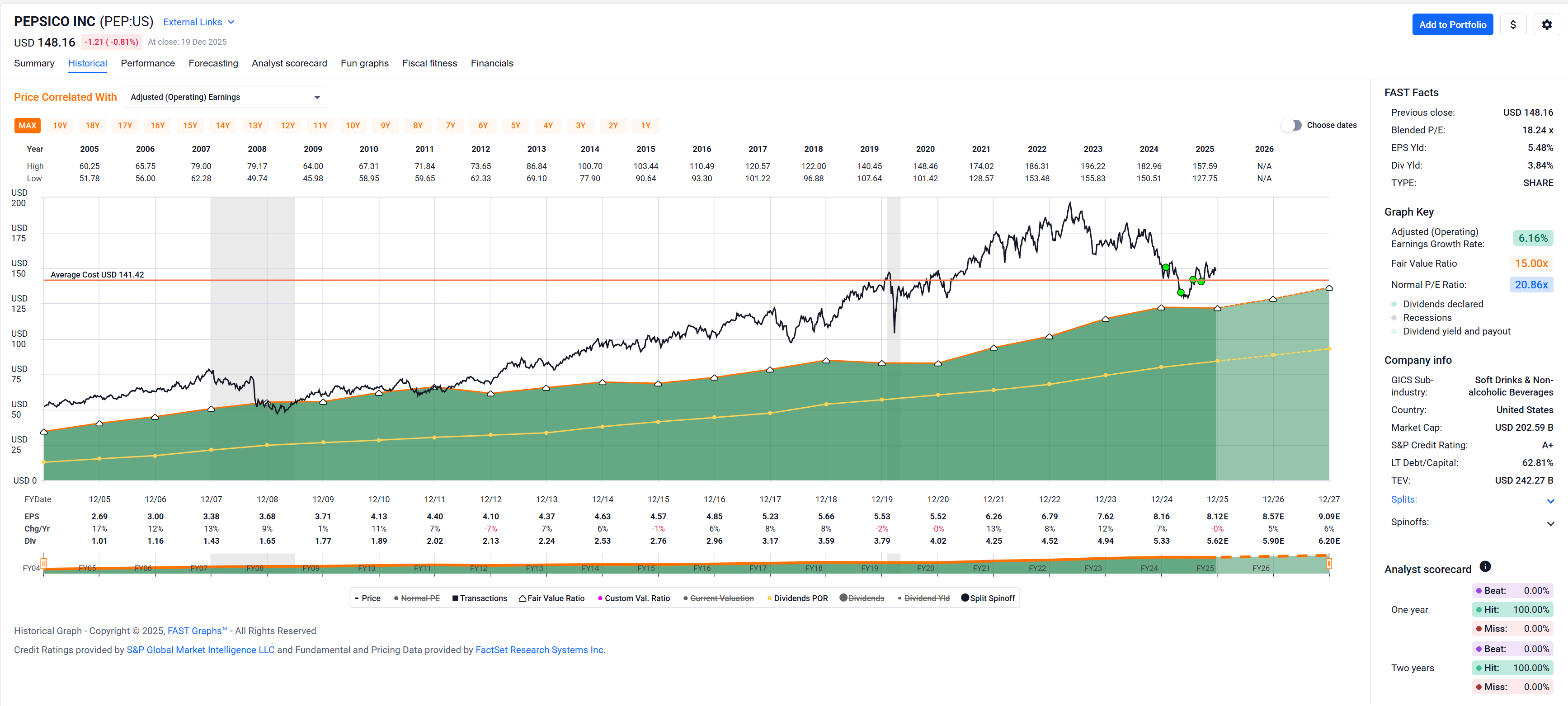
Task: Enable the Choose dates switch
Action: (1291, 125)
